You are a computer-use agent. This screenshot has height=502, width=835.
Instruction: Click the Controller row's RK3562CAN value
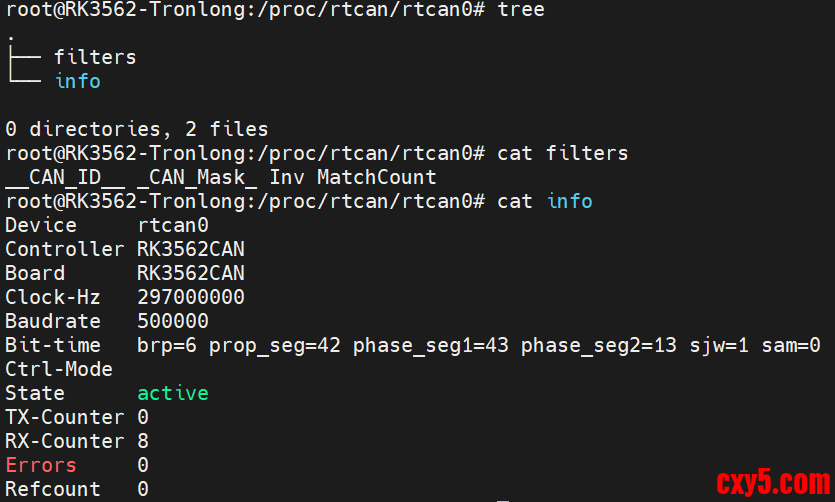click(x=191, y=249)
